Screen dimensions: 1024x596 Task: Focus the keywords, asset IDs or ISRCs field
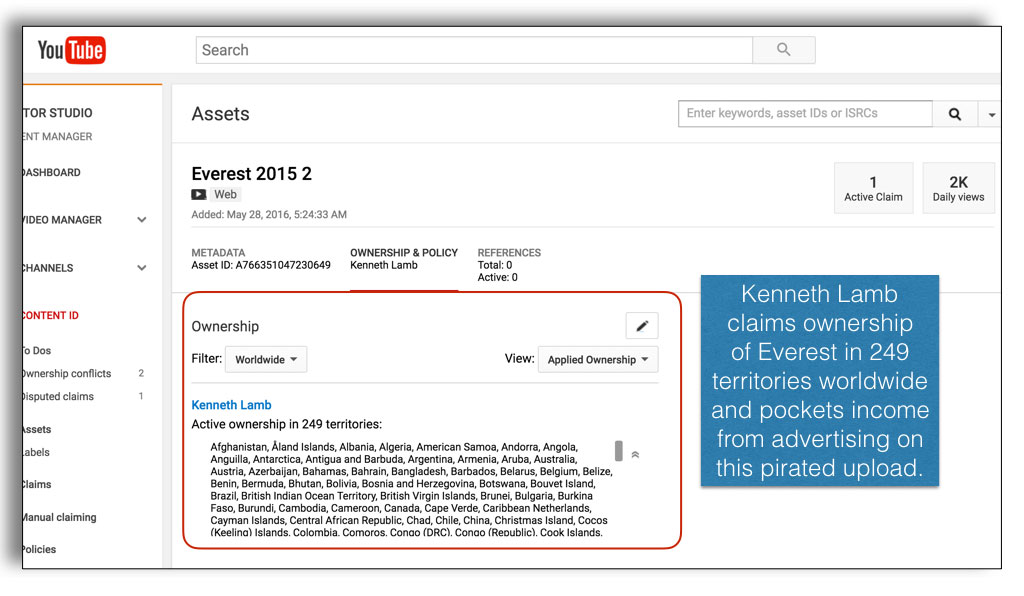tap(805, 114)
